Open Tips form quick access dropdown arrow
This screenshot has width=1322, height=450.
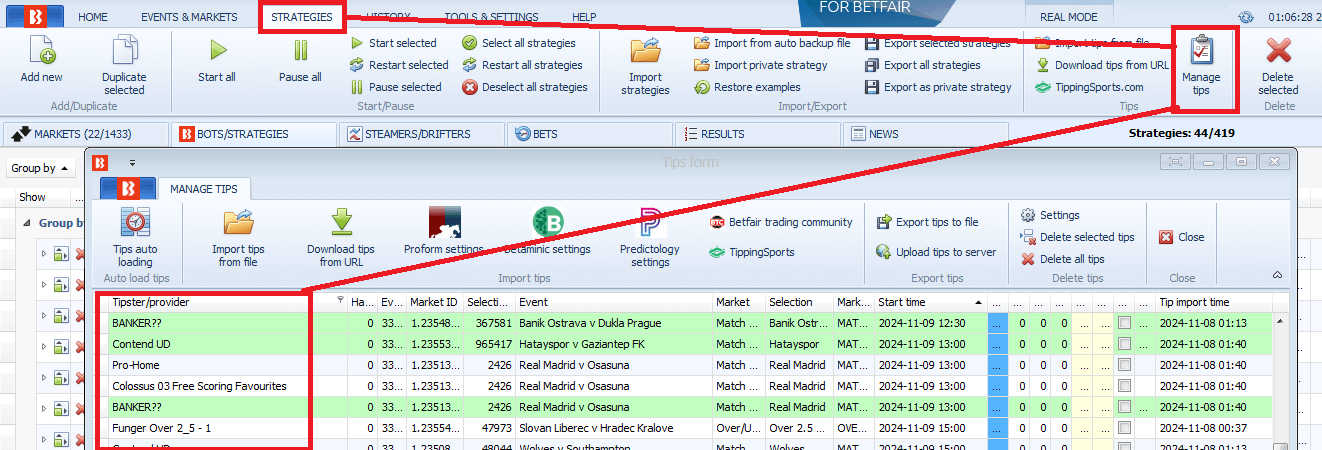pyautogui.click(x=132, y=162)
